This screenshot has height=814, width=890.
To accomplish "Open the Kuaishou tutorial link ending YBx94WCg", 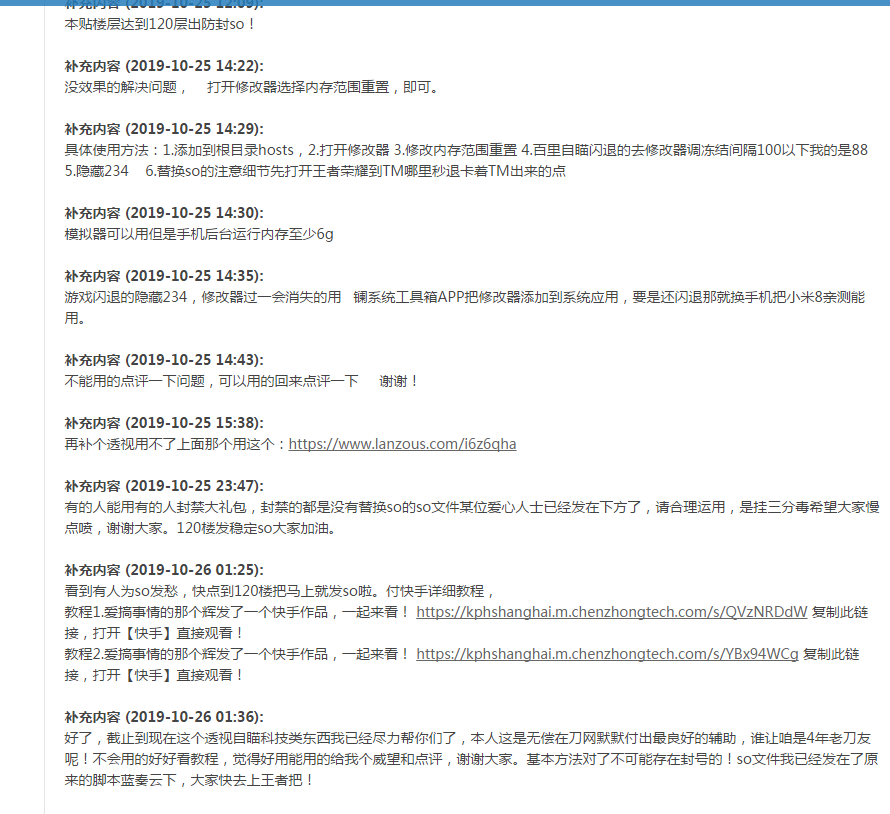I will tap(607, 654).
